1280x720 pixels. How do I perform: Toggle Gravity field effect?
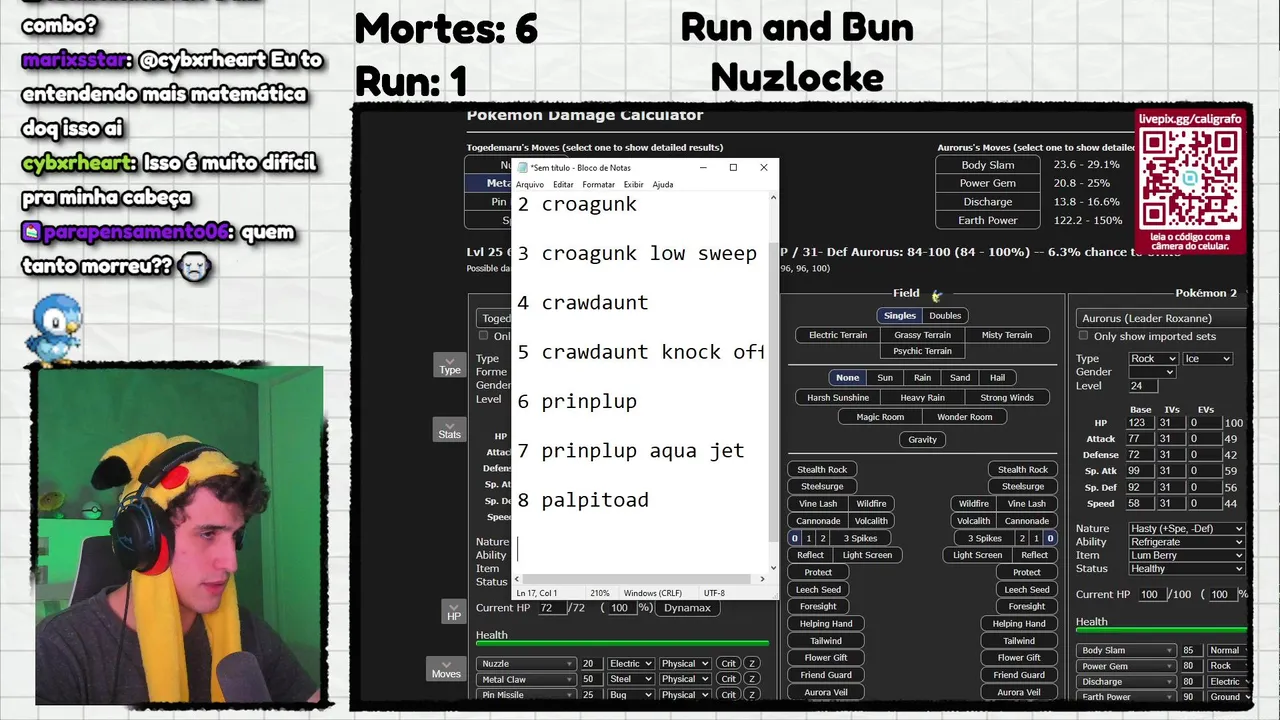pos(922,440)
